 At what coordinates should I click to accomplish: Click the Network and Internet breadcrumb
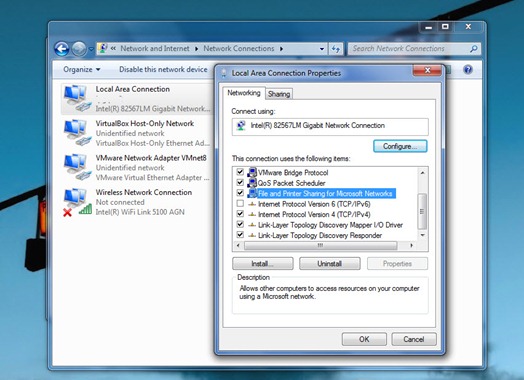(155, 49)
